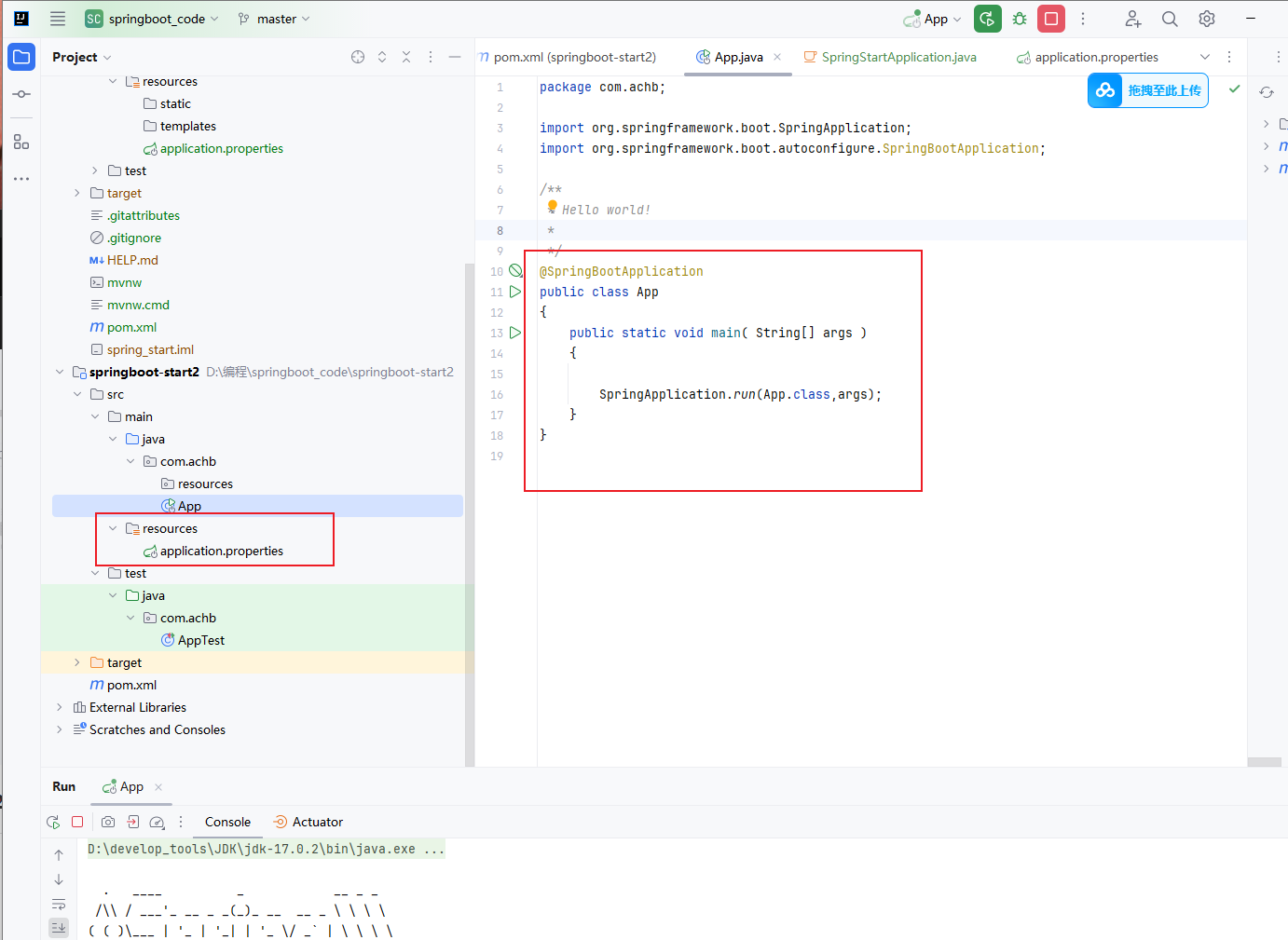
Task: Start debugging using the bug icon
Action: [x=1019, y=18]
